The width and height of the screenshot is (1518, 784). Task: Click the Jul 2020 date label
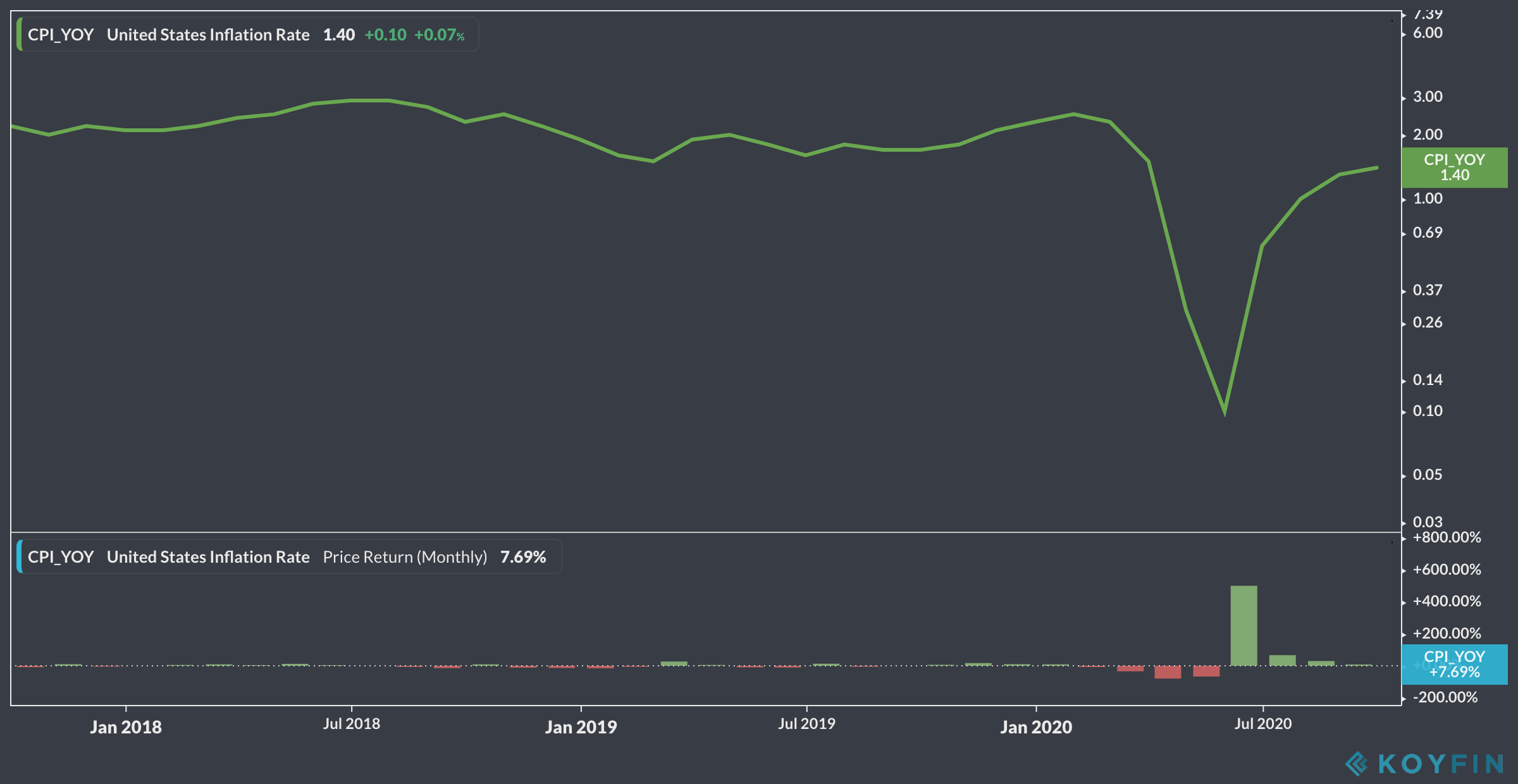coord(1263,724)
